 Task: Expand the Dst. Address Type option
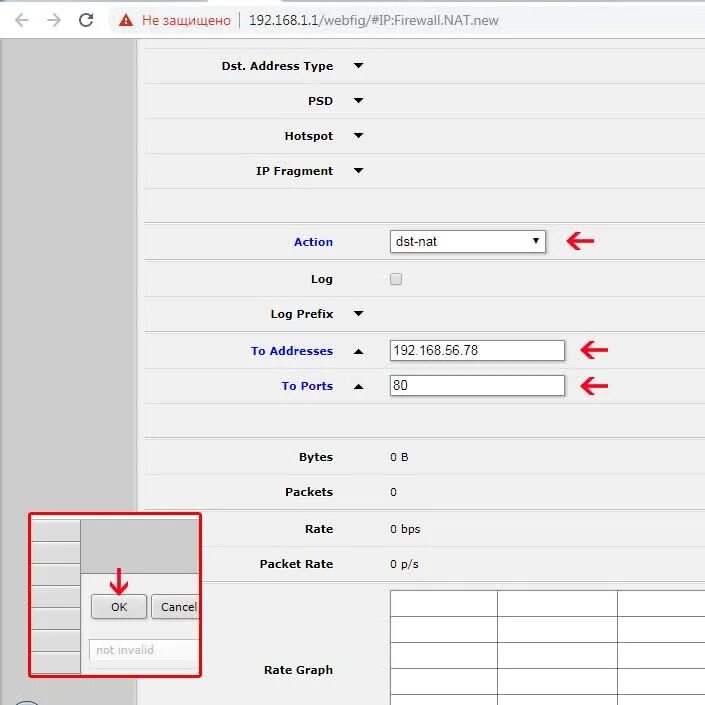358,66
